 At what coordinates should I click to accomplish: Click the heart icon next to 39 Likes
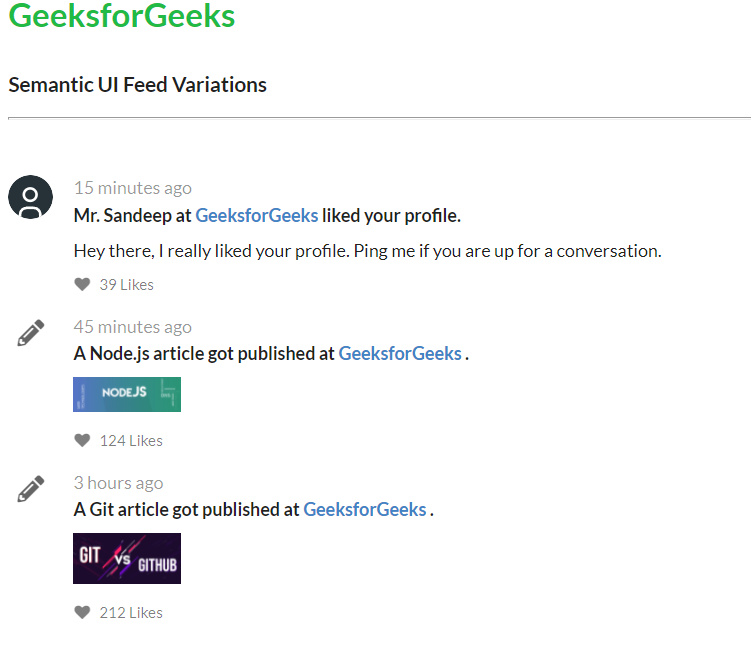pos(82,284)
